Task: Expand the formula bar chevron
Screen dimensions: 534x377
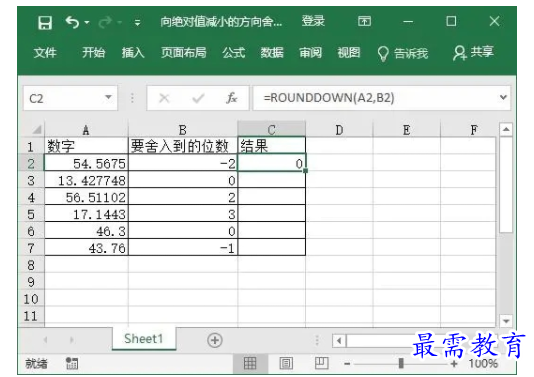Action: pyautogui.click(x=503, y=98)
